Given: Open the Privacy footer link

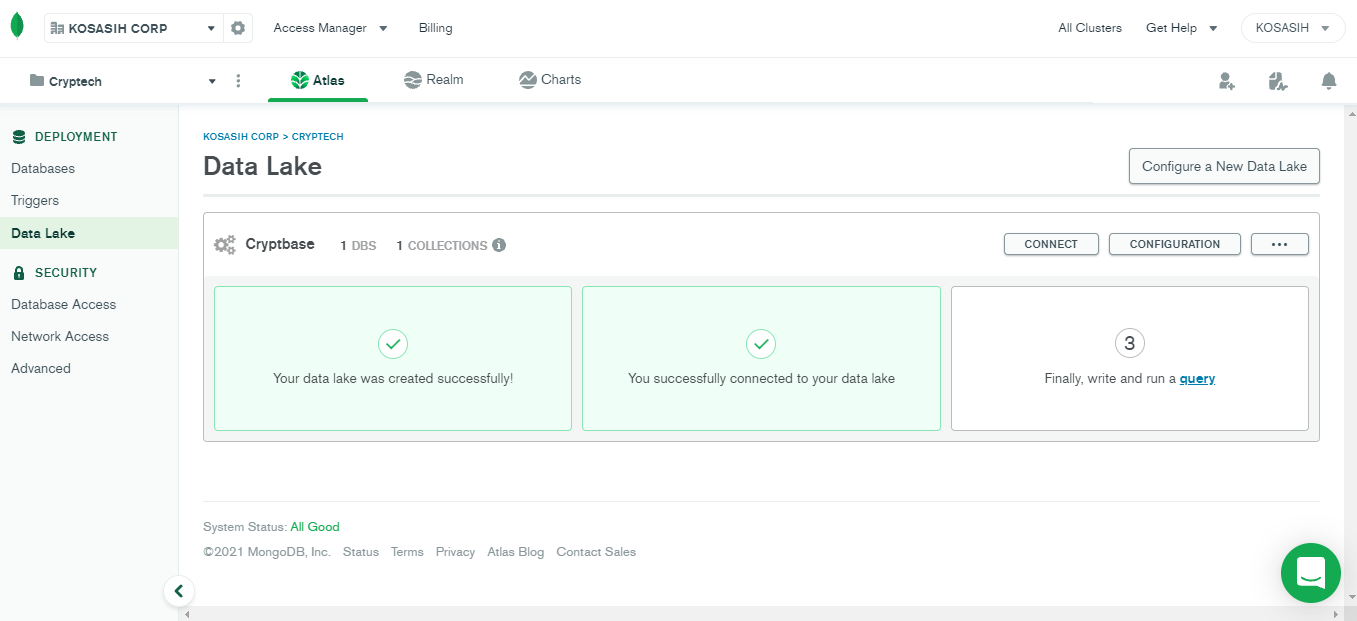Looking at the screenshot, I should 455,552.
